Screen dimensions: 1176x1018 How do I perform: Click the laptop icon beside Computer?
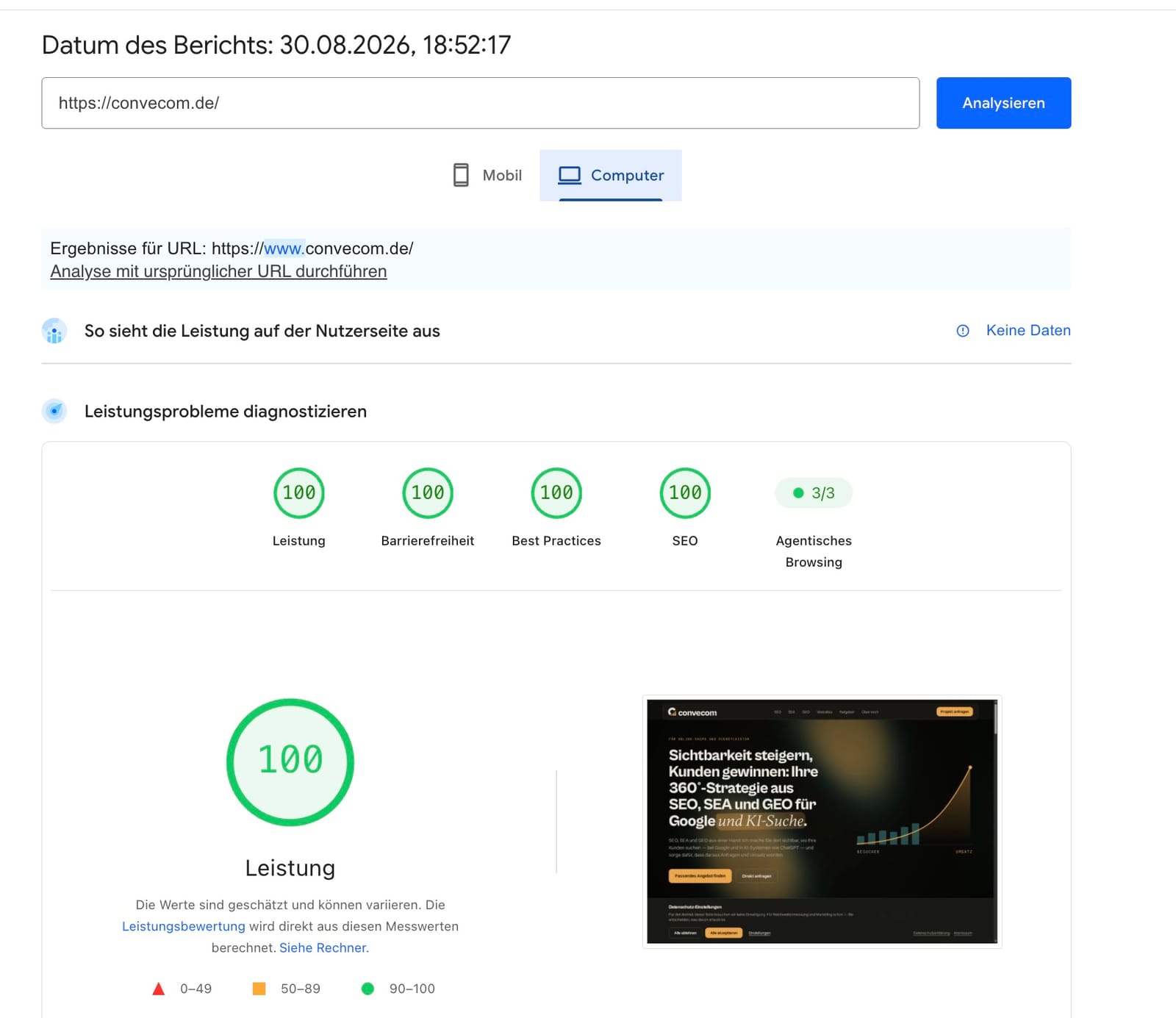click(570, 175)
